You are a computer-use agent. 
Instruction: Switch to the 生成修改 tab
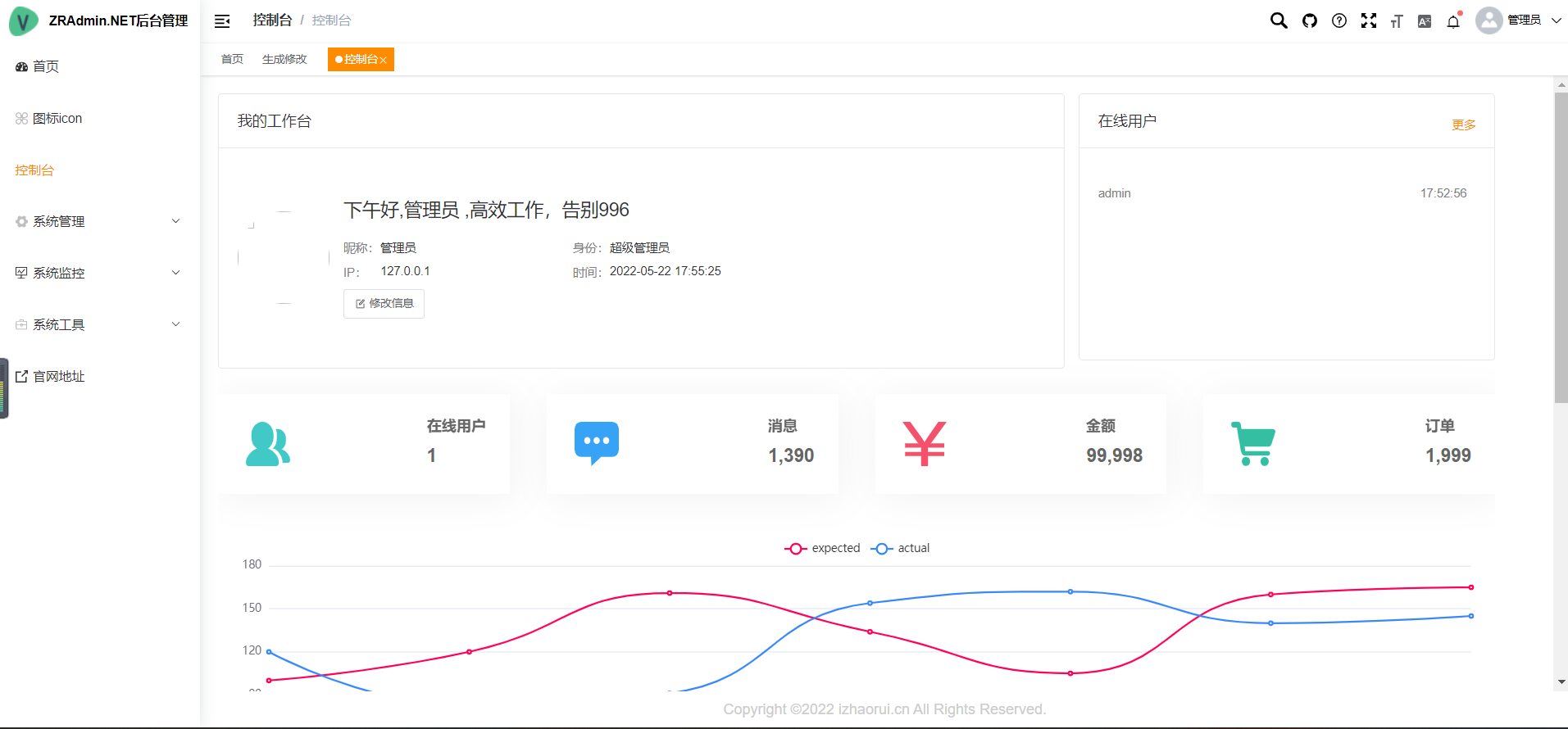[x=284, y=59]
